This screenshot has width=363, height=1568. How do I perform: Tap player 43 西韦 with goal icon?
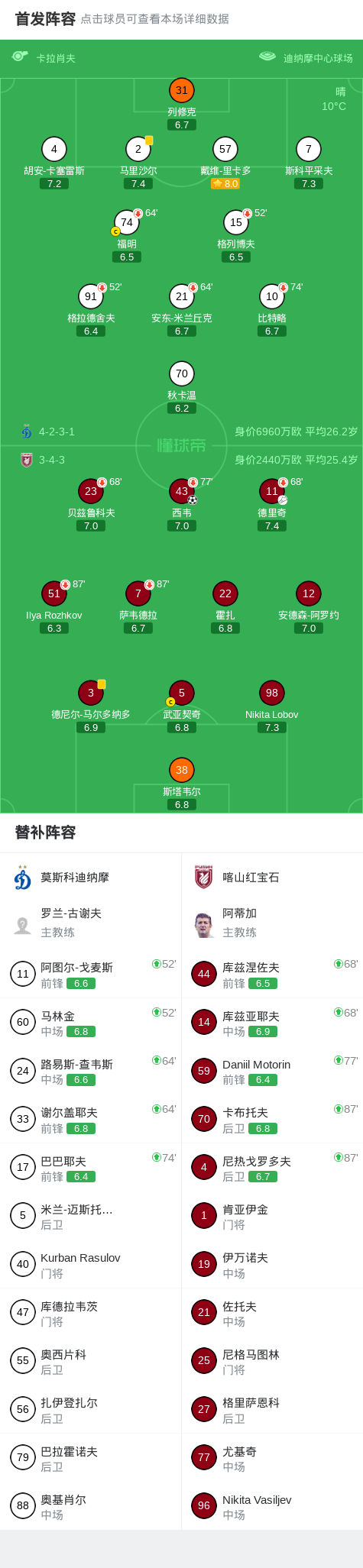click(182, 491)
